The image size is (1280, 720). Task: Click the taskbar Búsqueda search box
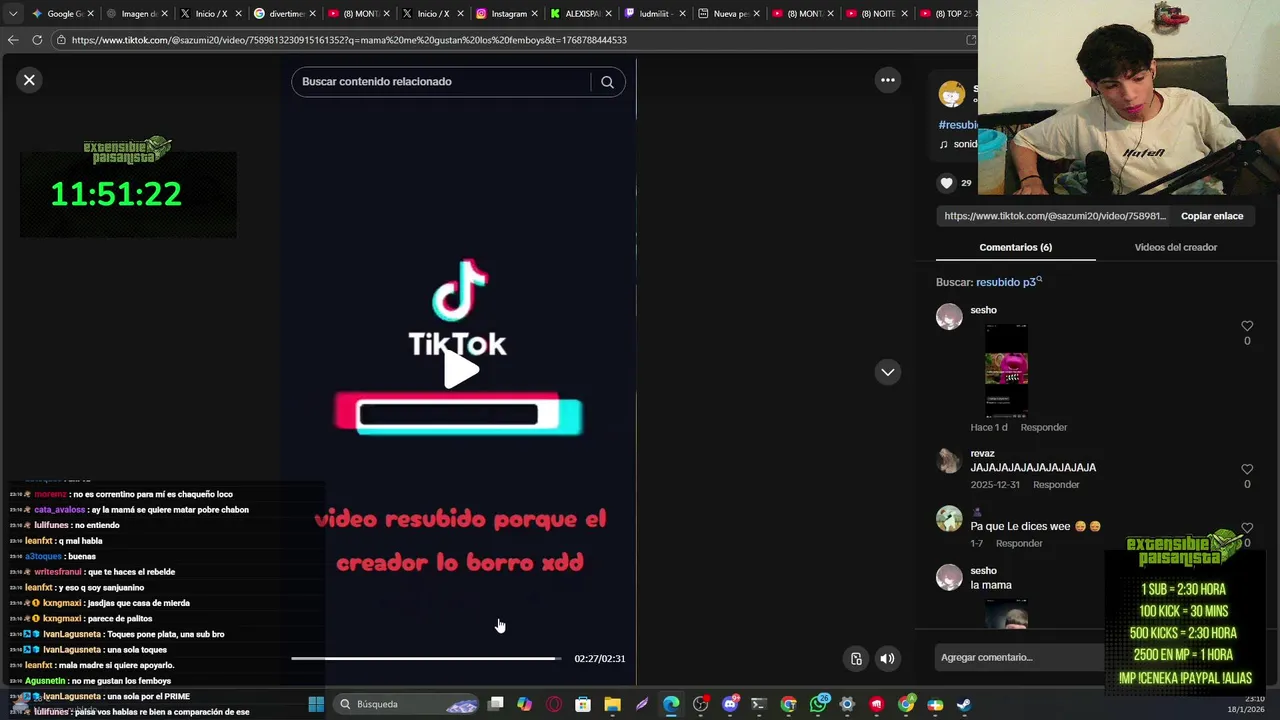[407, 704]
